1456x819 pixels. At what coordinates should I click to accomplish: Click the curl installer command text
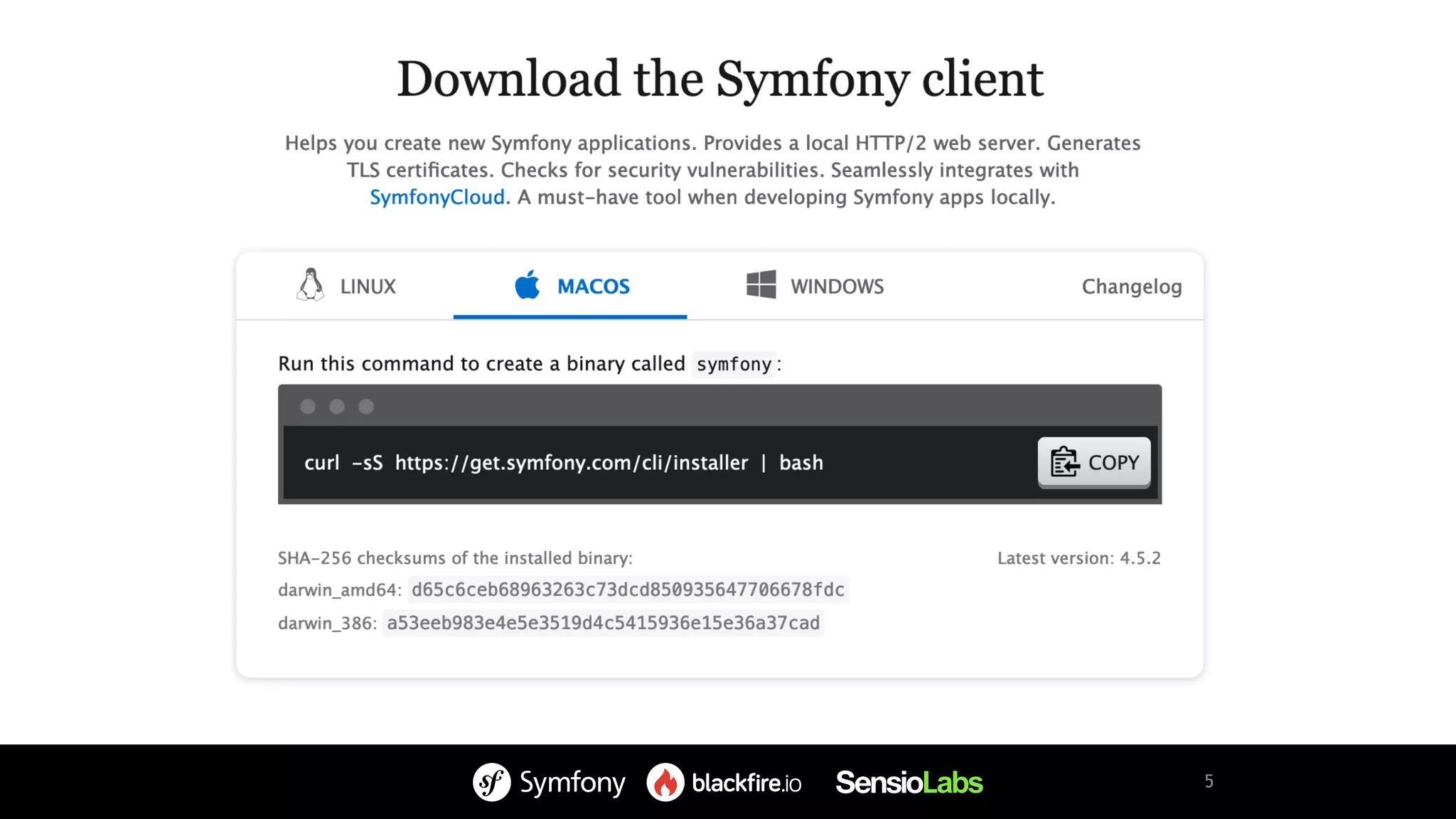pyautogui.click(x=563, y=463)
